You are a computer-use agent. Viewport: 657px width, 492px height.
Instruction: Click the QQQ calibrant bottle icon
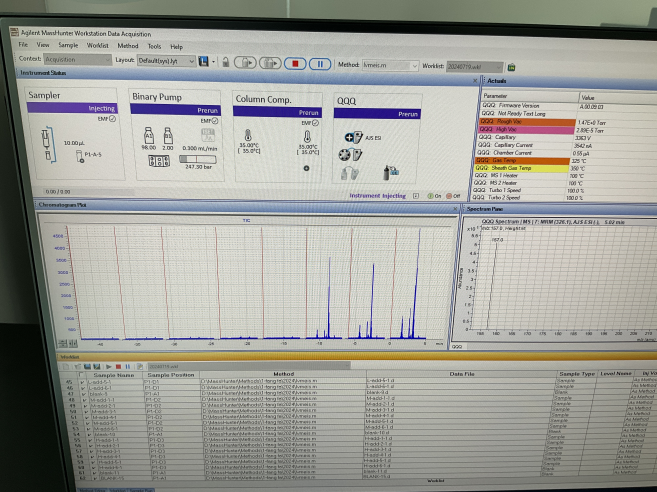coord(349,173)
